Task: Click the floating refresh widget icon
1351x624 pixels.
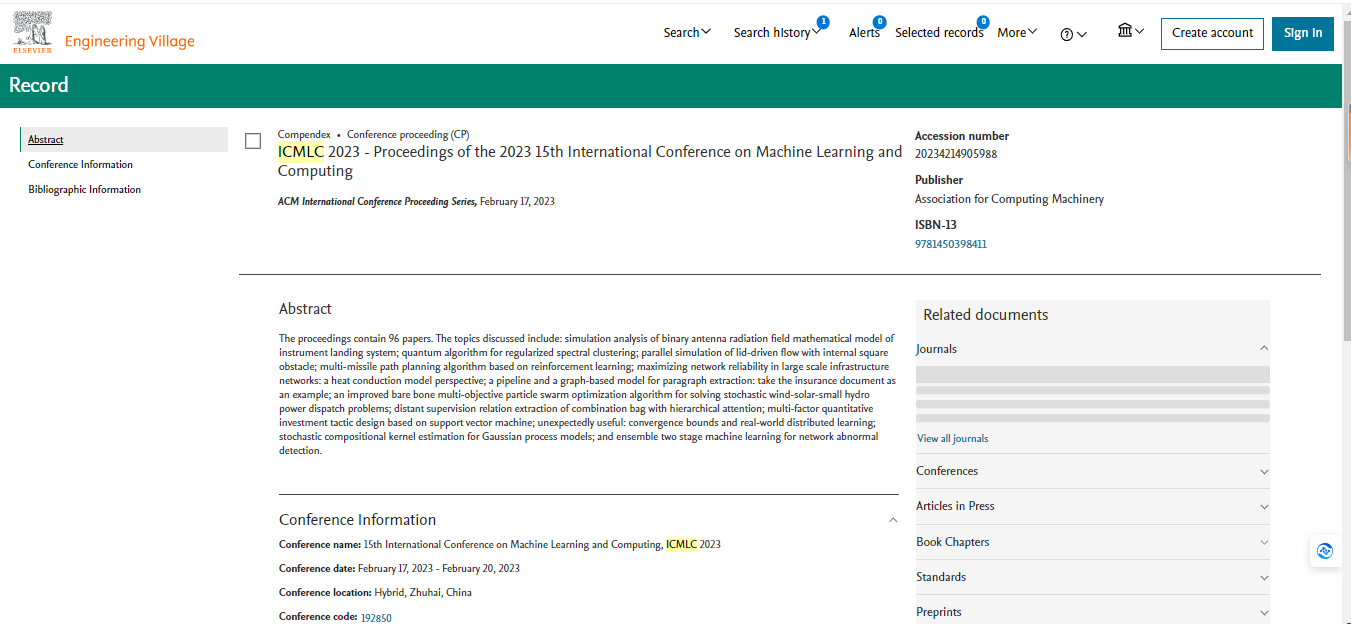Action: [x=1325, y=551]
